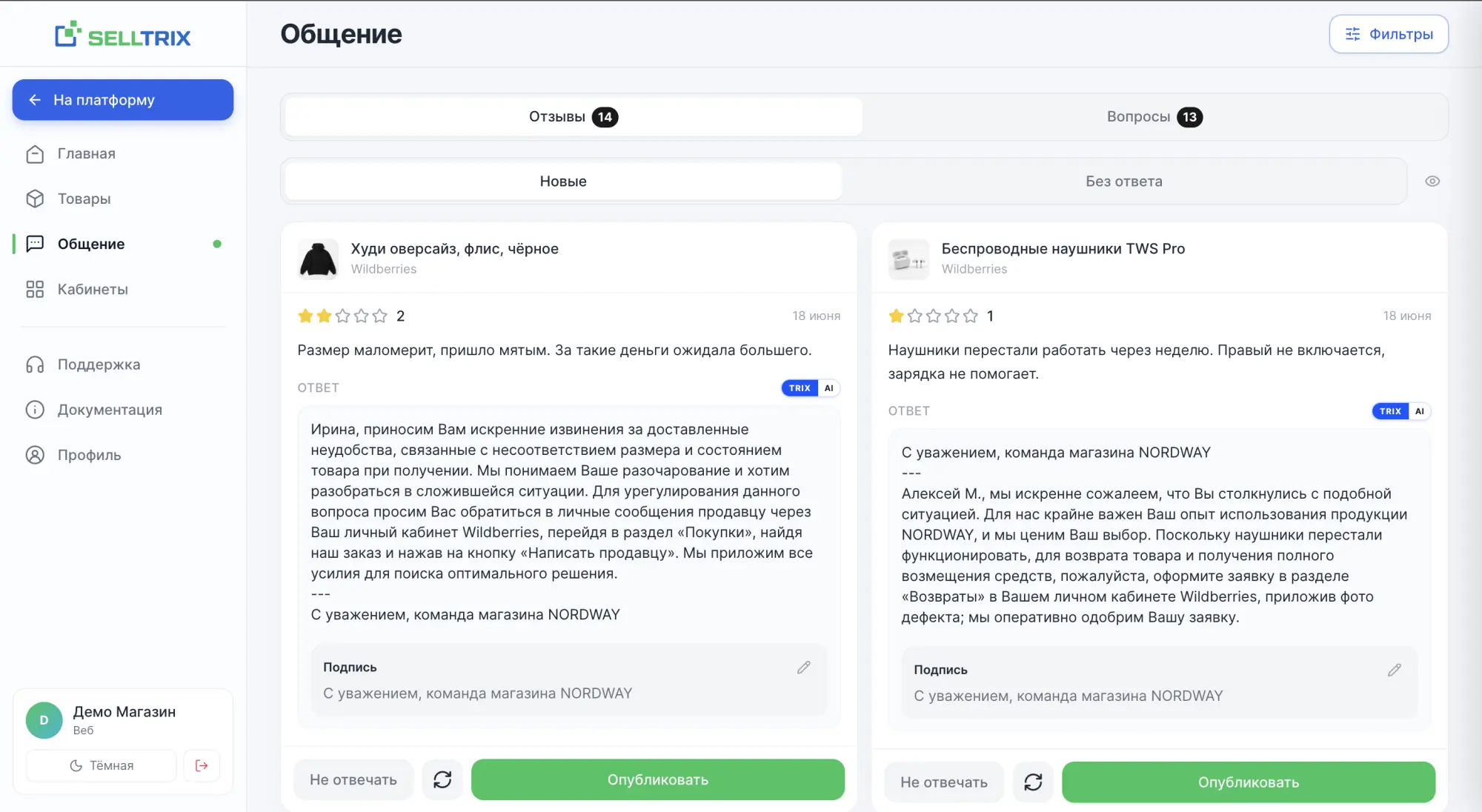Click Не отвечать on earbuds review
Screen dimensions: 1482x812
tap(944, 782)
